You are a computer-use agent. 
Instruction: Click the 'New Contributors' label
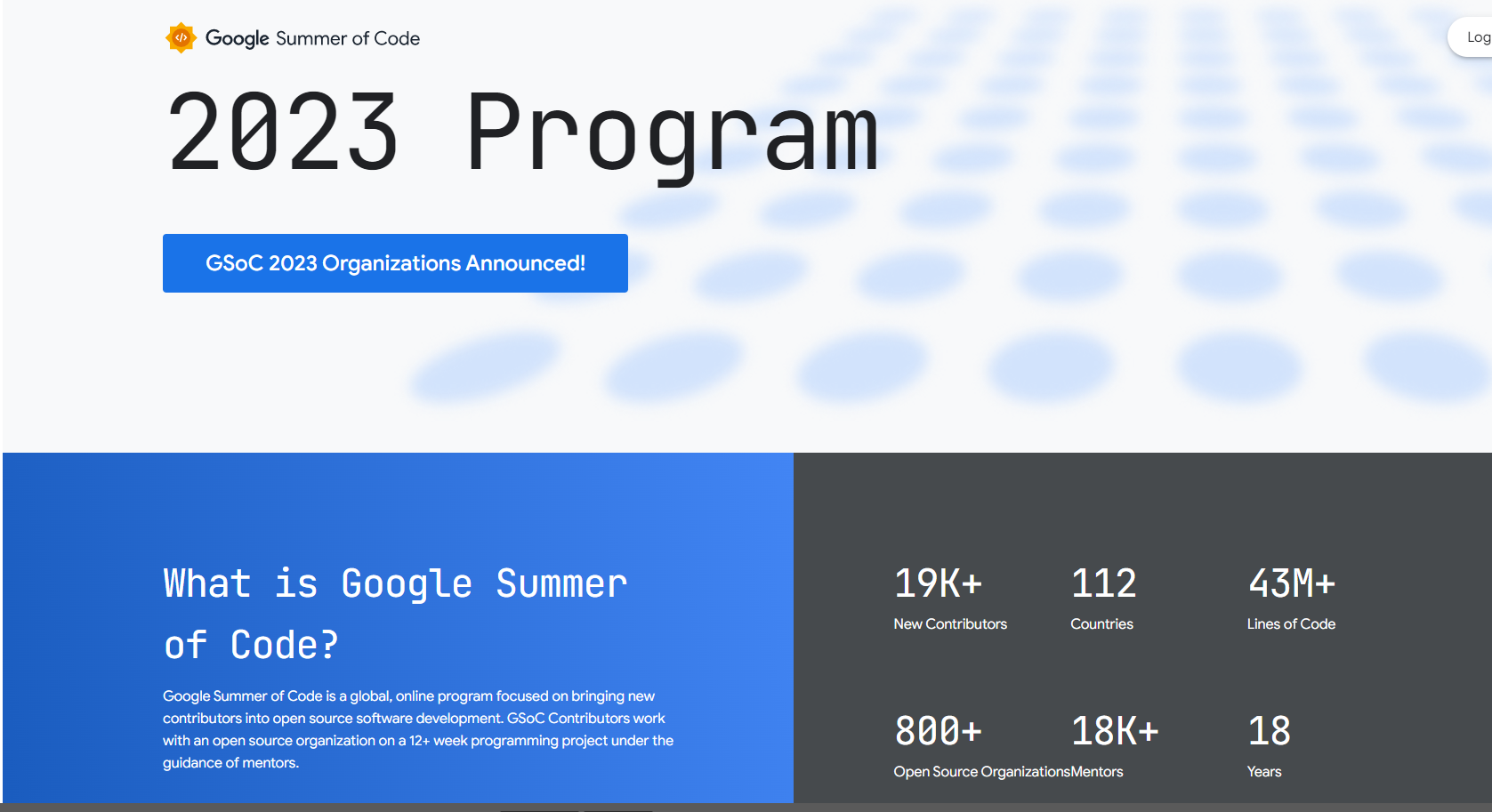click(x=950, y=624)
